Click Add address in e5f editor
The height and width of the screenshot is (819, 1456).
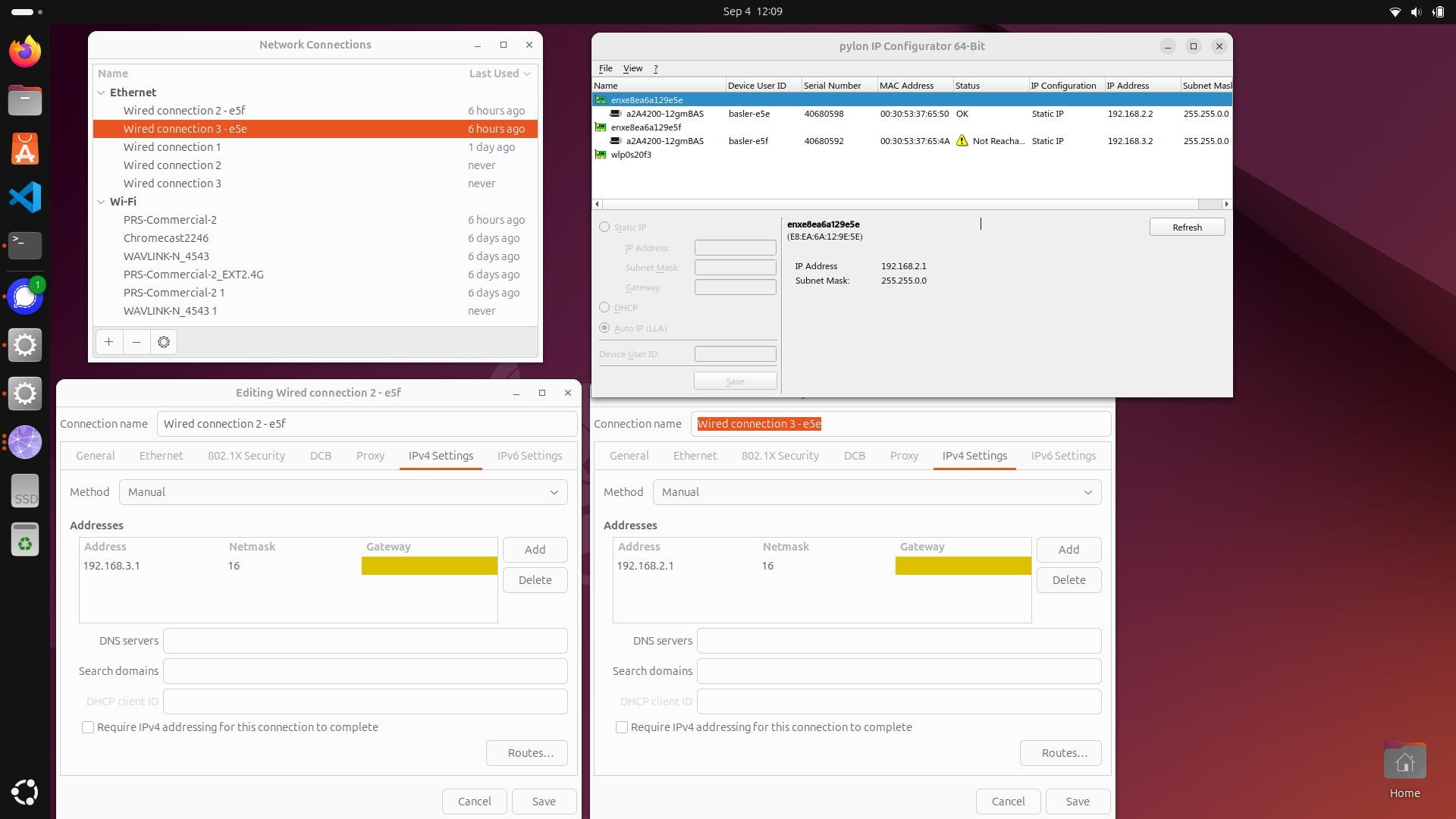point(535,550)
